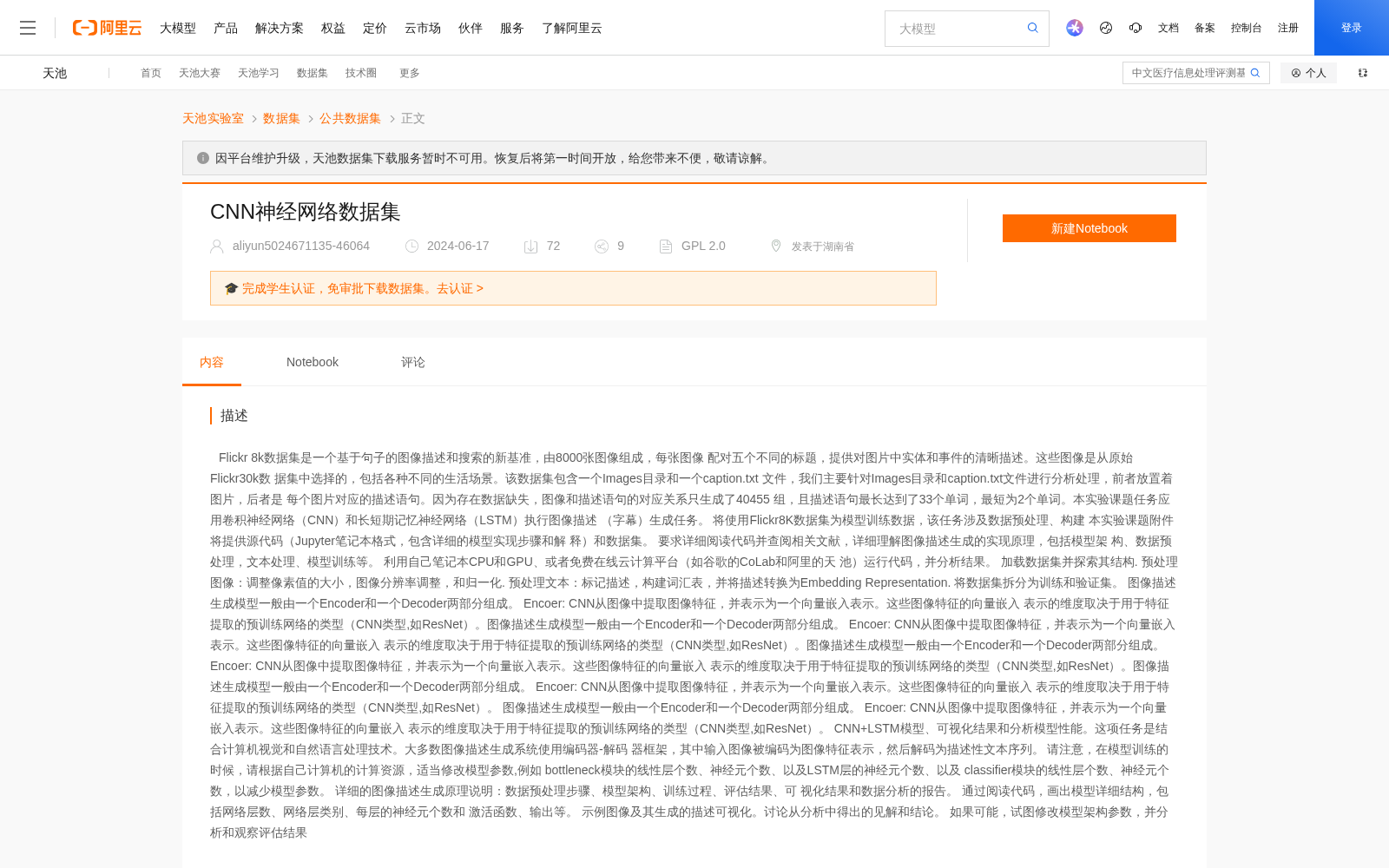
Task: Open 技术圈 nav item
Action: [361, 73]
